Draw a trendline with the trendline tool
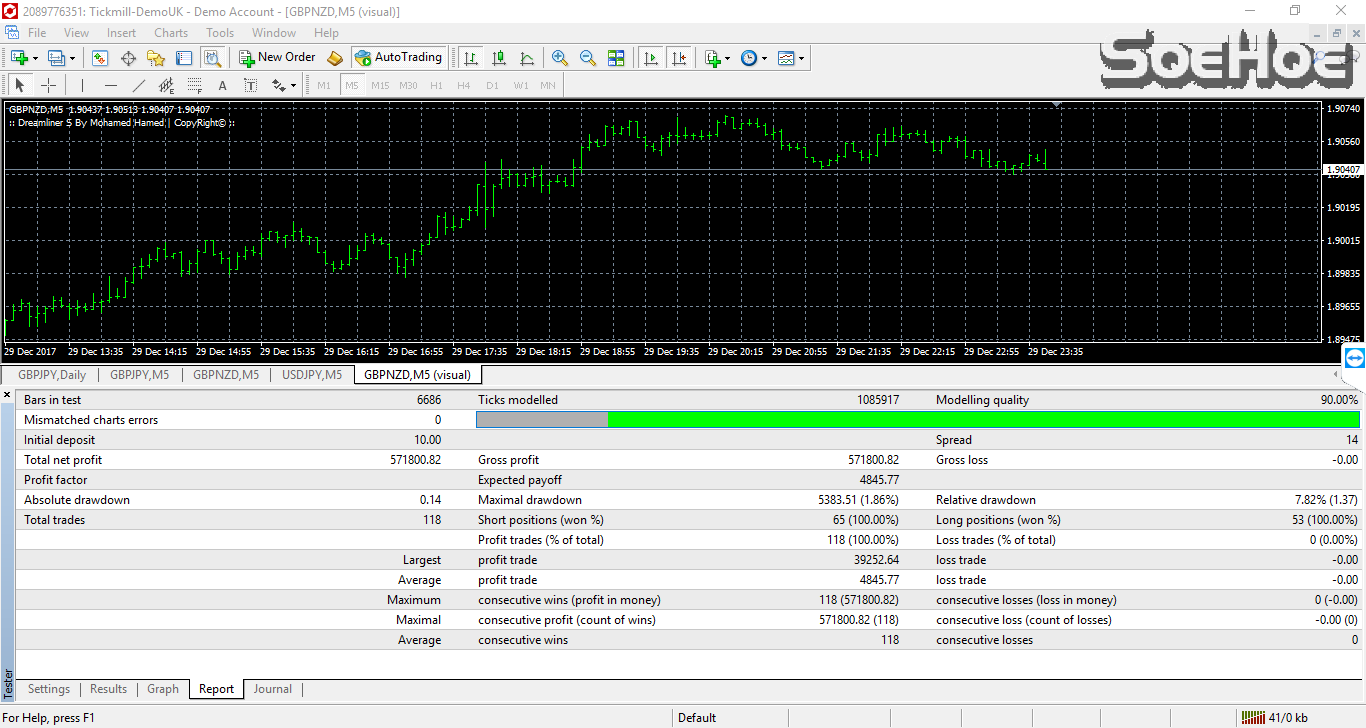This screenshot has height=728, width=1366. 139,86
